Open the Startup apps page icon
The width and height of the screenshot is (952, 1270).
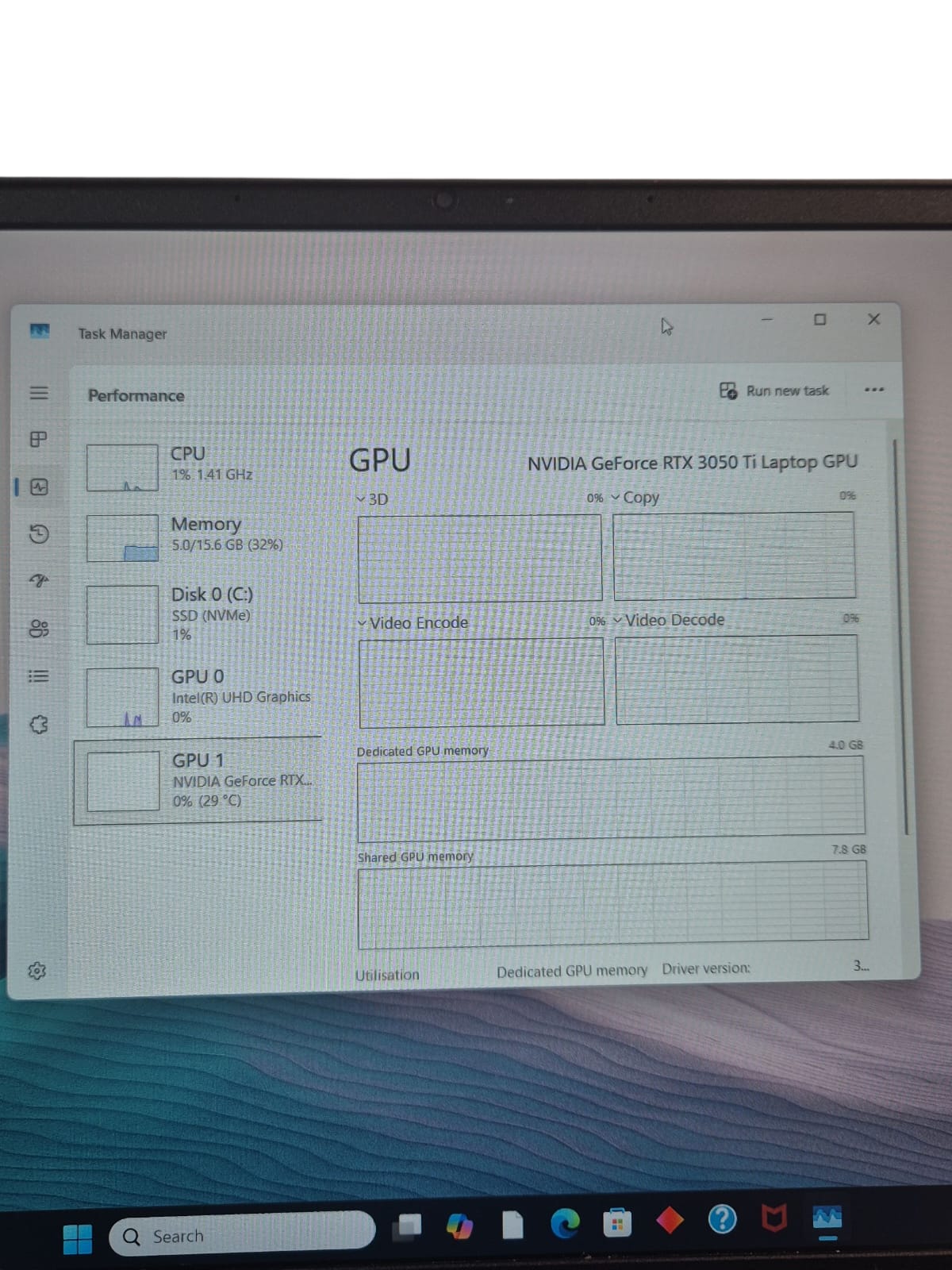coord(39,581)
